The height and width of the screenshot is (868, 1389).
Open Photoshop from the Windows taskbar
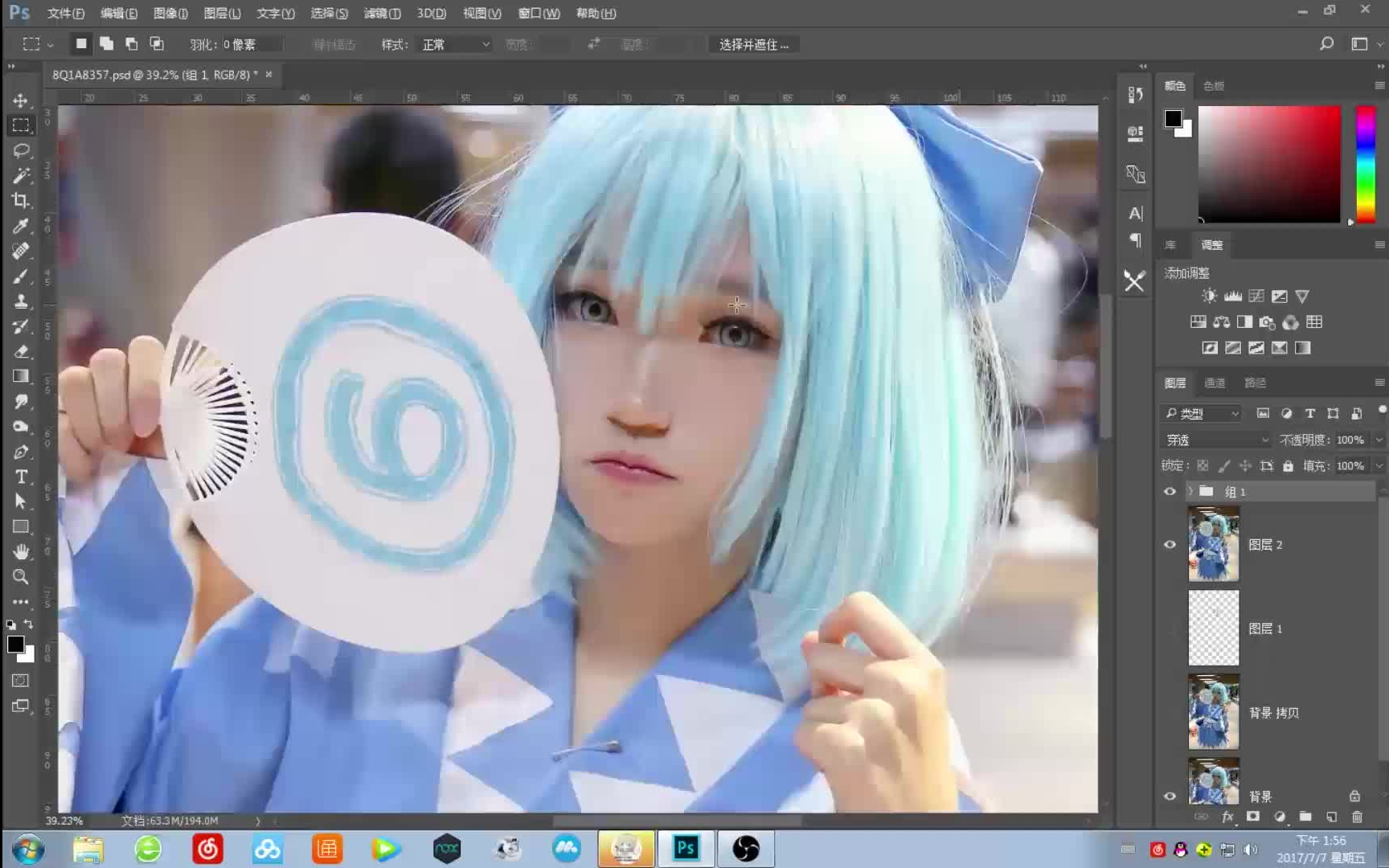(686, 848)
